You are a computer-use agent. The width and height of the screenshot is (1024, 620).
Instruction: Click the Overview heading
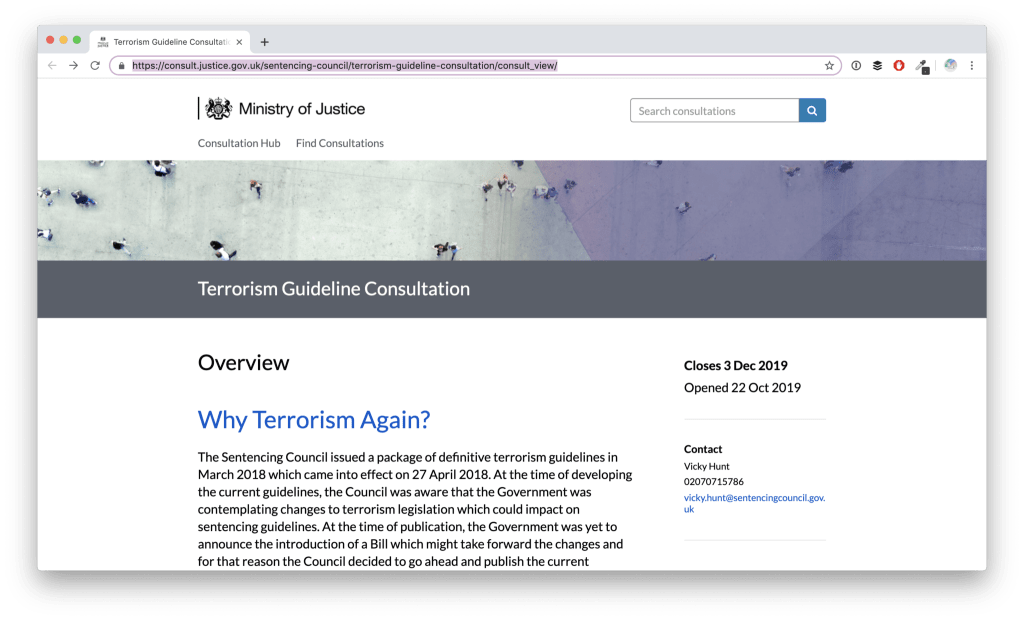click(x=244, y=363)
